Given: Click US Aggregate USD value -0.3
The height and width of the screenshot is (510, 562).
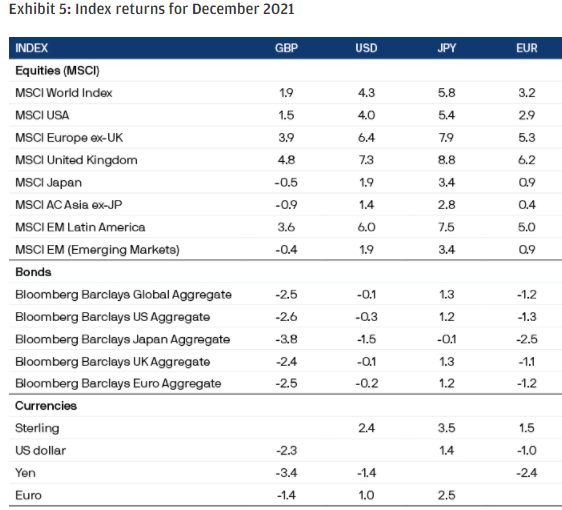Looking at the screenshot, I should (366, 317).
